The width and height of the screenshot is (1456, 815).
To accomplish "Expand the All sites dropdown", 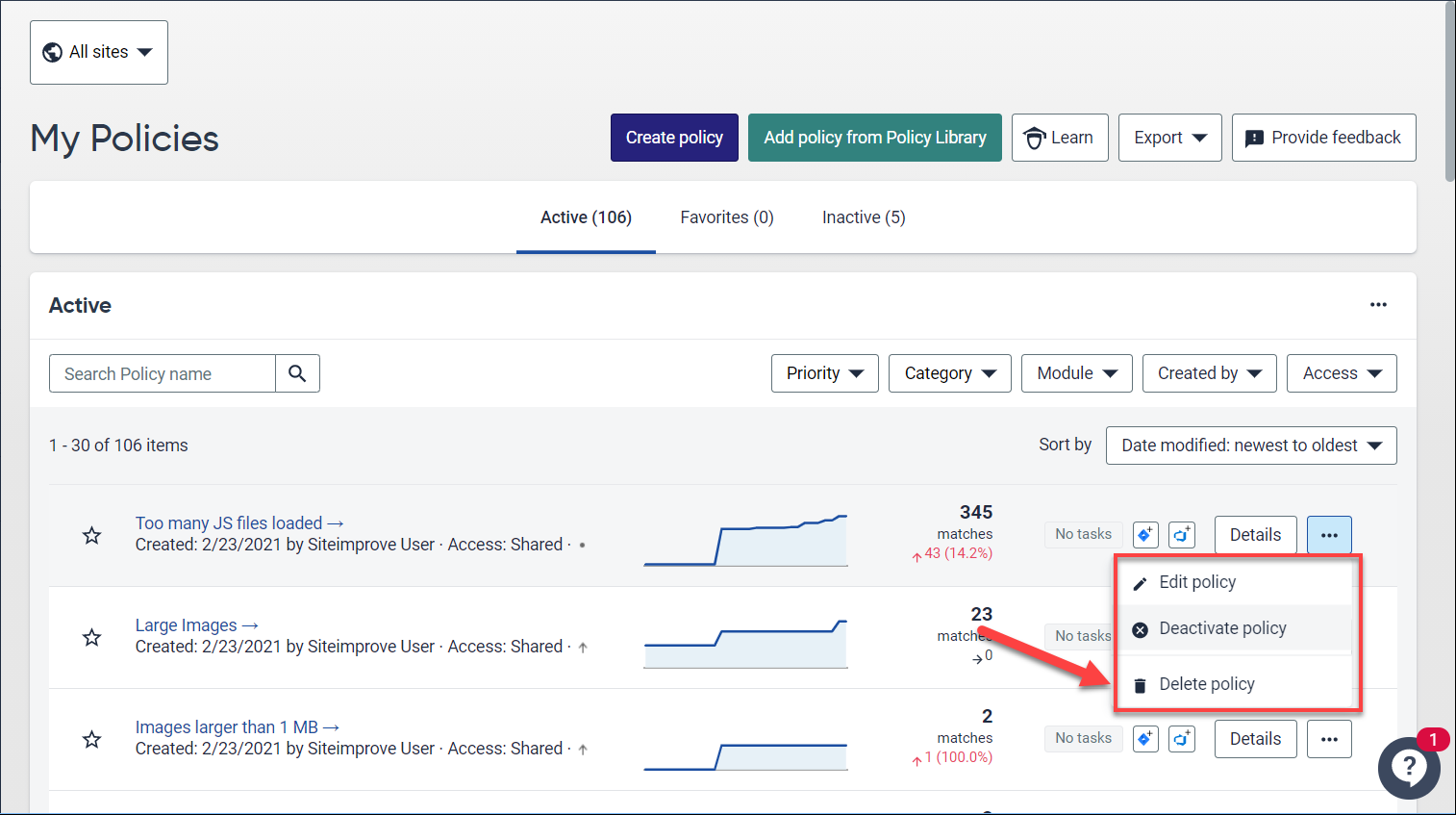I will coord(99,52).
